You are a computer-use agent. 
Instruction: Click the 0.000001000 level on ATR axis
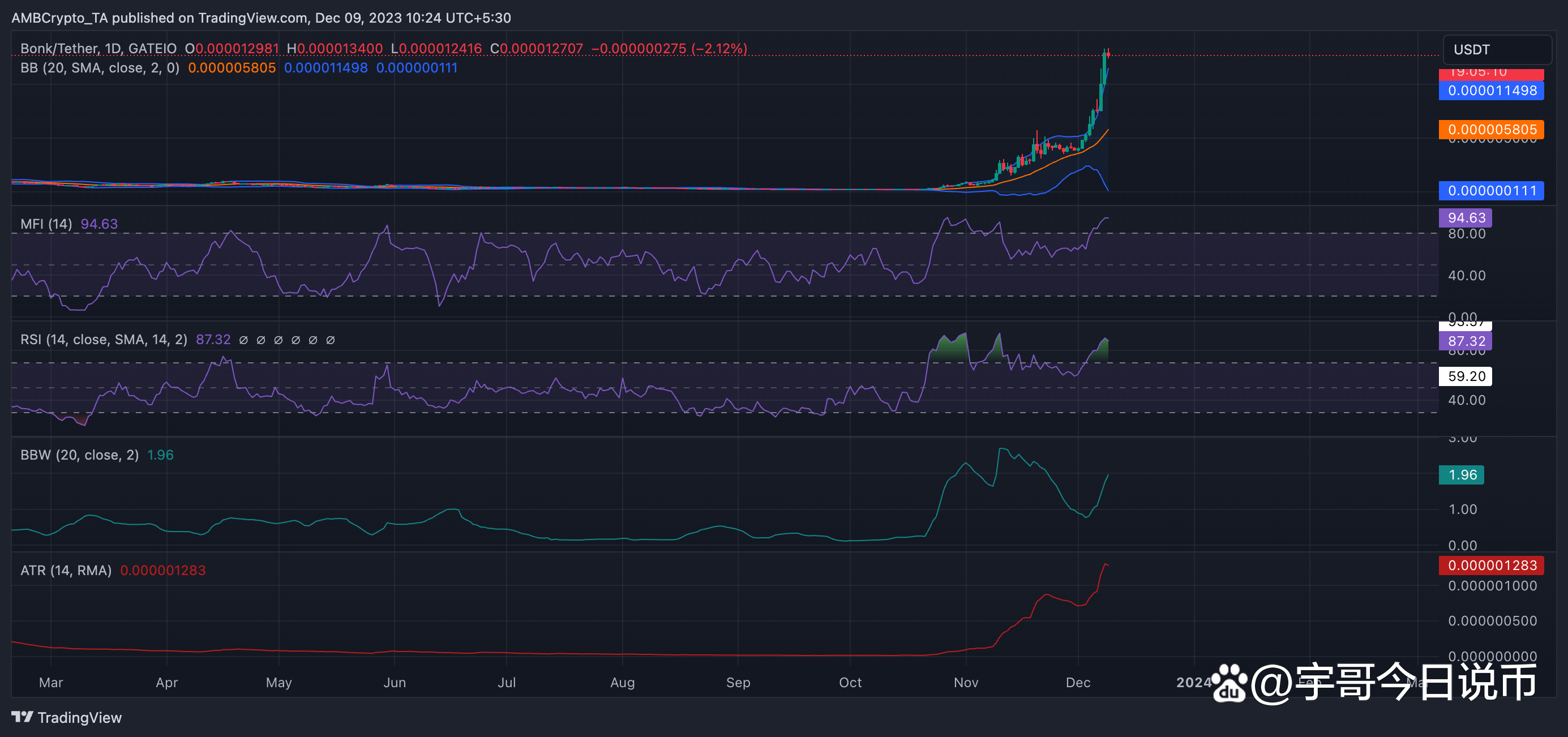1493,585
